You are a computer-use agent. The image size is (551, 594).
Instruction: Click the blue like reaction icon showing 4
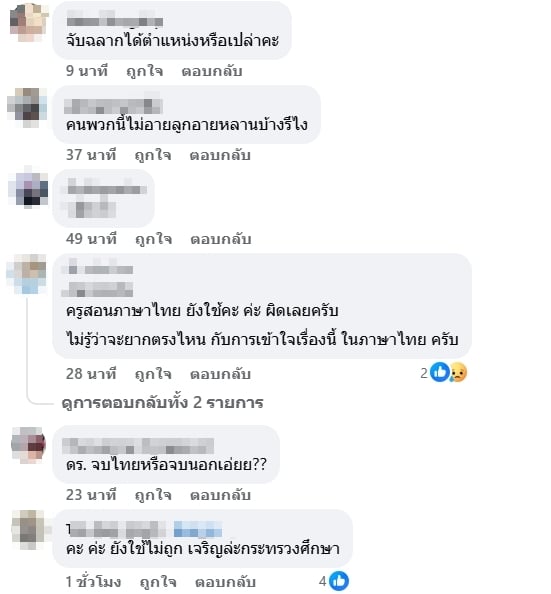click(x=339, y=581)
